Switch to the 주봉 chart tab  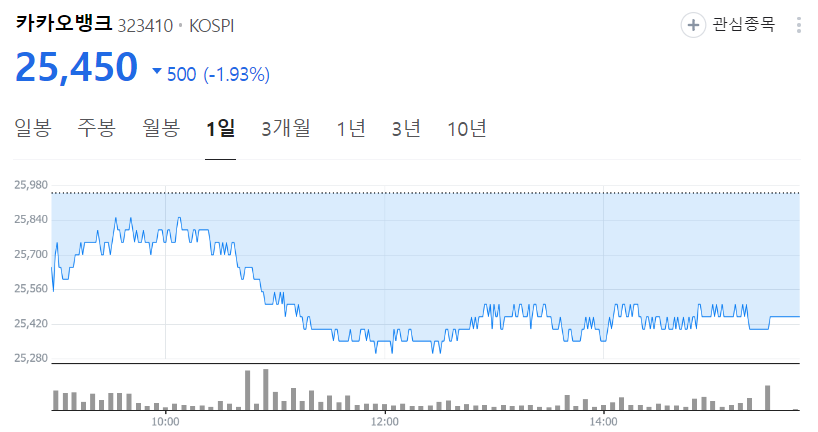pos(97,128)
